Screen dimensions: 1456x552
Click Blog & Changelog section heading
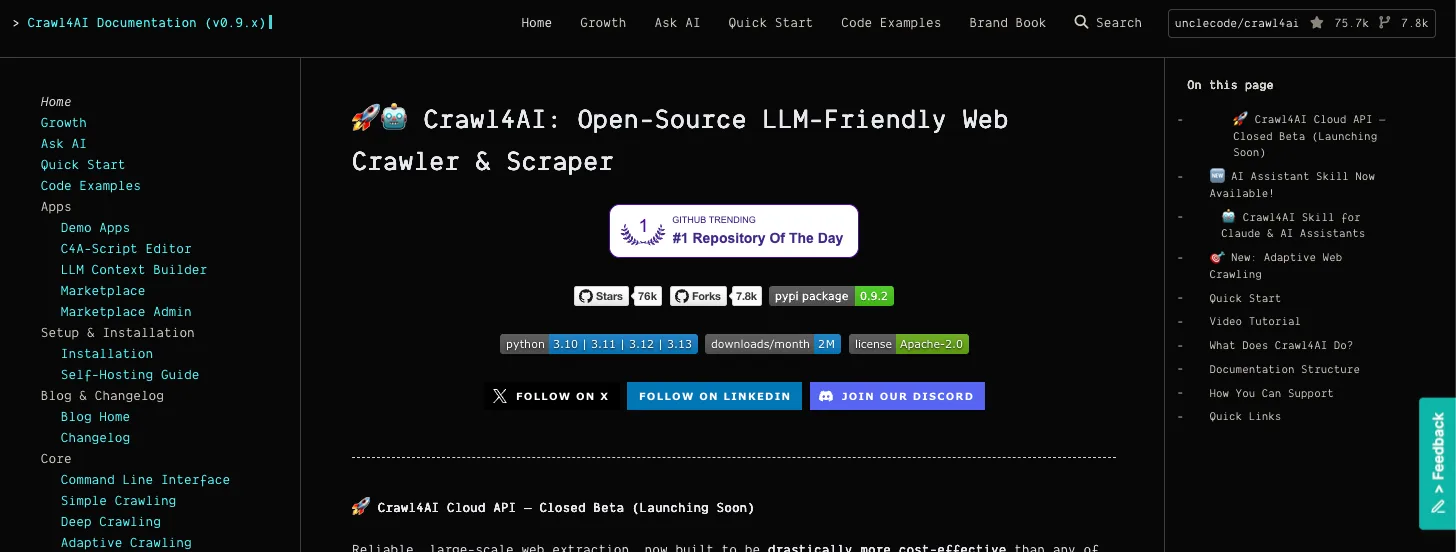pos(102,396)
